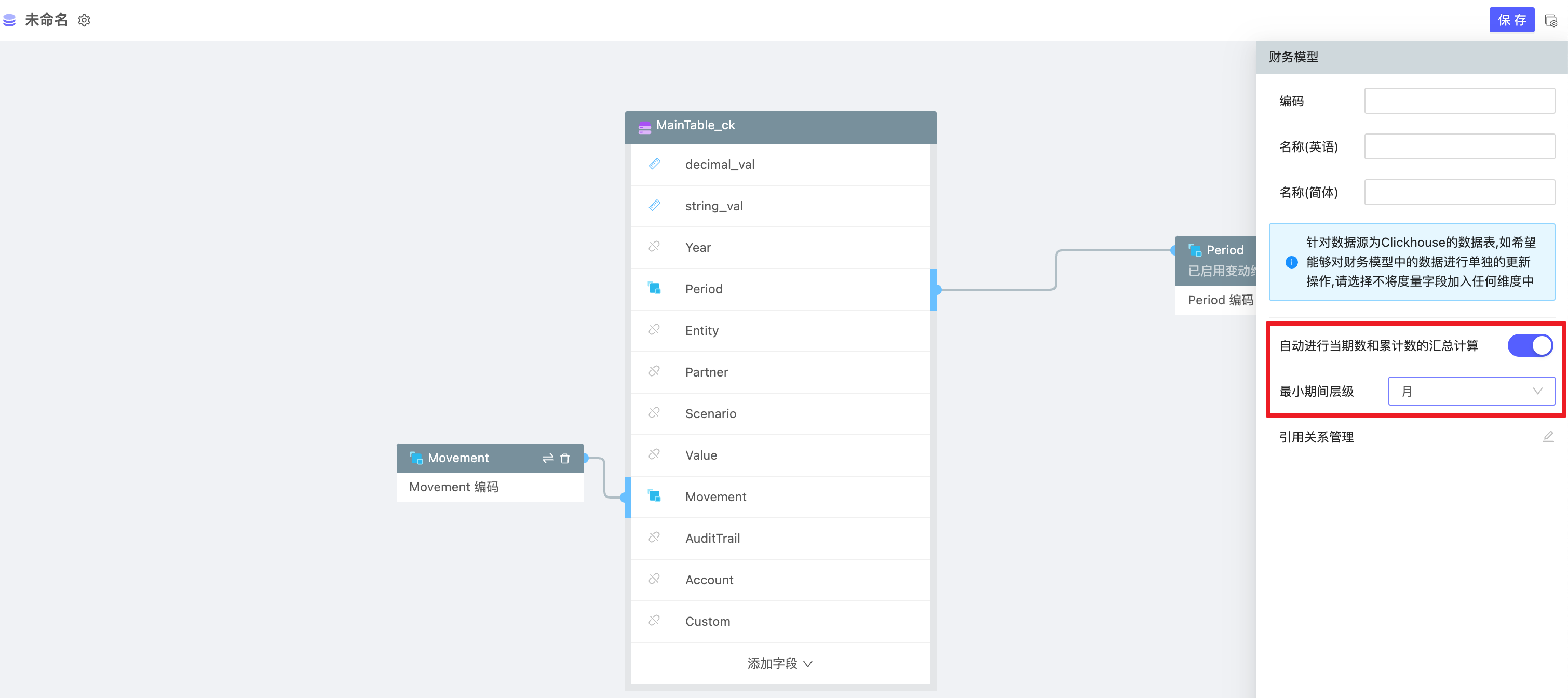Click the 保存 button
The image size is (1568, 698).
pyautogui.click(x=1511, y=21)
